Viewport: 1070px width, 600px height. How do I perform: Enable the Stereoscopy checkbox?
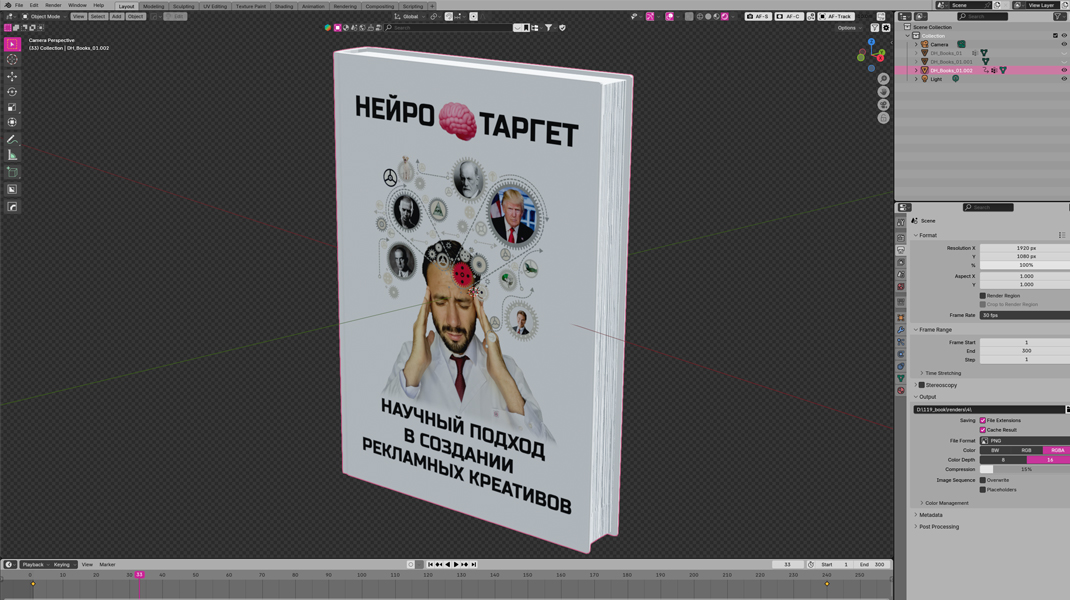click(x=921, y=385)
